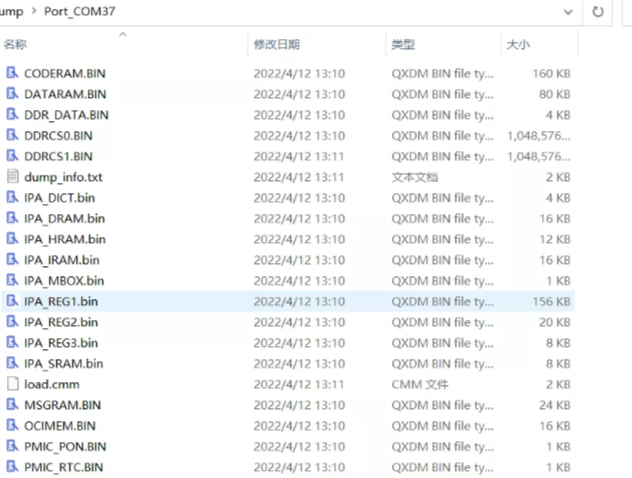This screenshot has width=632, height=478.
Task: Sort files by the 大小 column header
Action: 518,44
